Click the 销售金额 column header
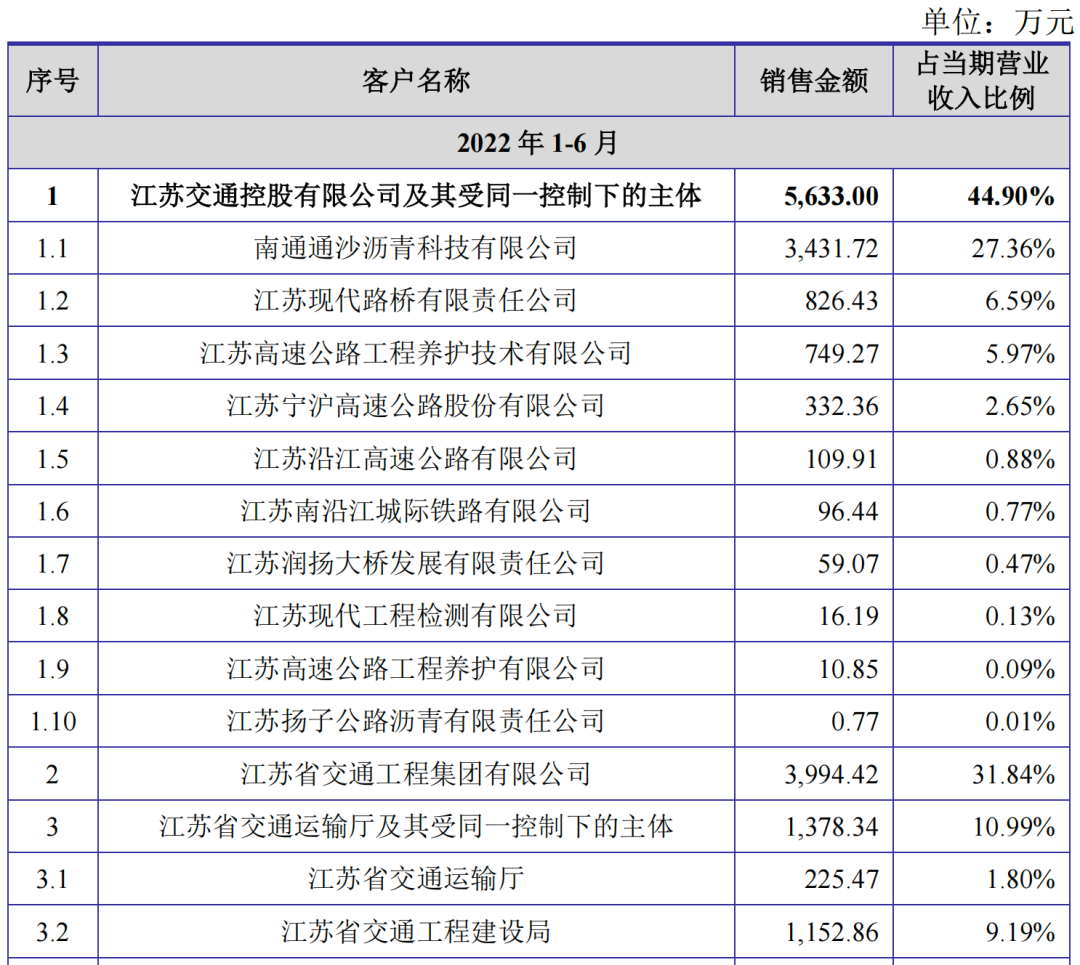This screenshot has width=1080, height=965. 813,81
